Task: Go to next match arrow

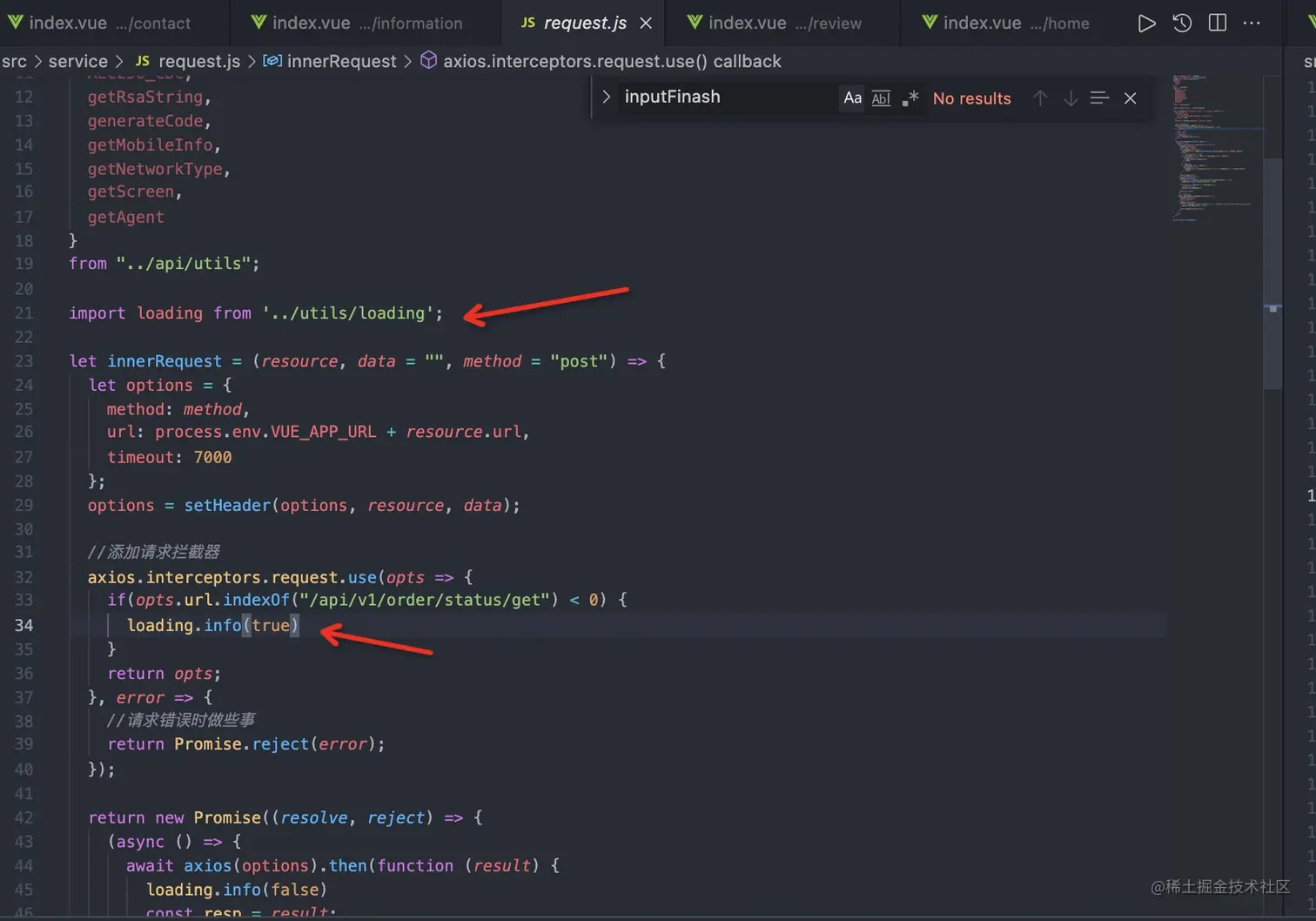Action: tap(1071, 98)
